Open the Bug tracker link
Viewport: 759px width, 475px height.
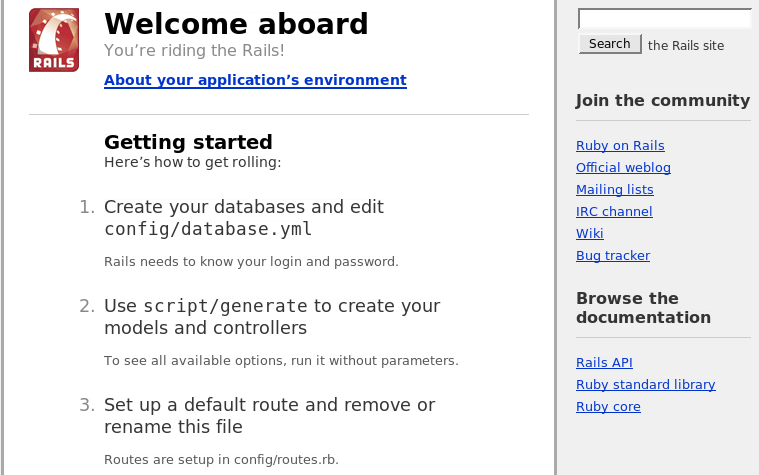[613, 256]
